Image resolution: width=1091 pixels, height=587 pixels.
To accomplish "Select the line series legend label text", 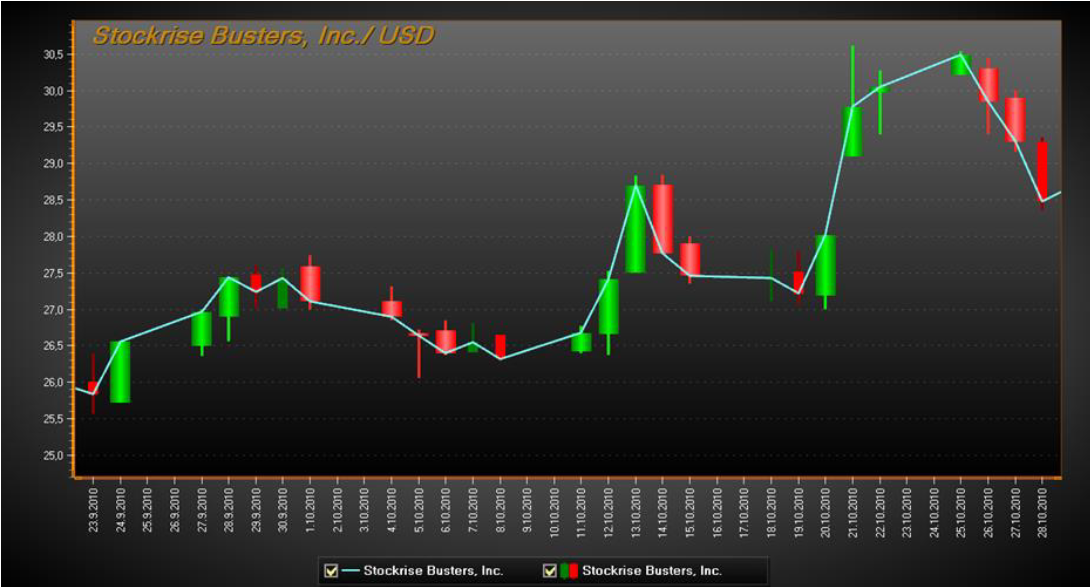I will click(433, 571).
